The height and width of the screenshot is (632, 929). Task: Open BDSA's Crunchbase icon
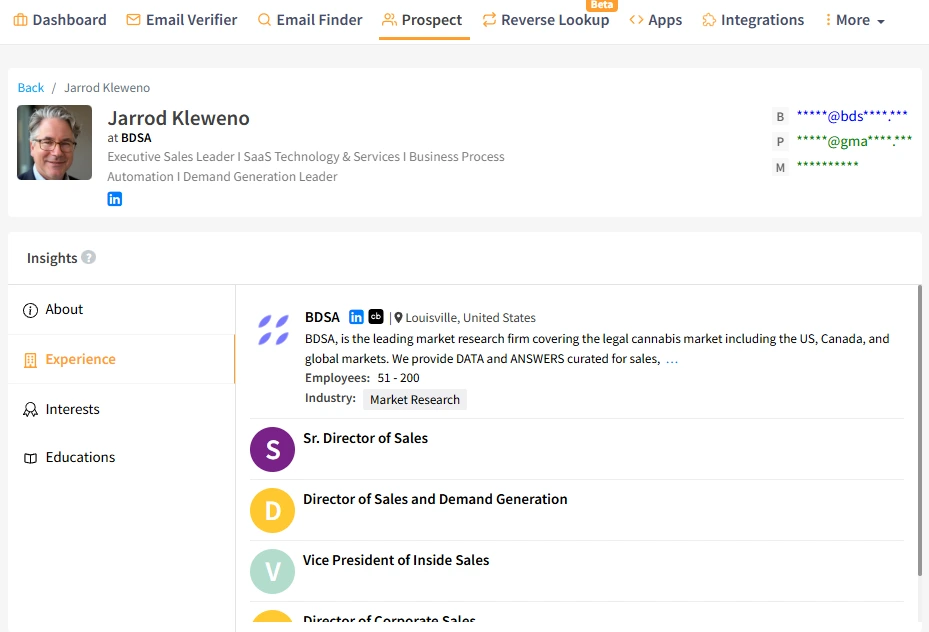(x=376, y=317)
